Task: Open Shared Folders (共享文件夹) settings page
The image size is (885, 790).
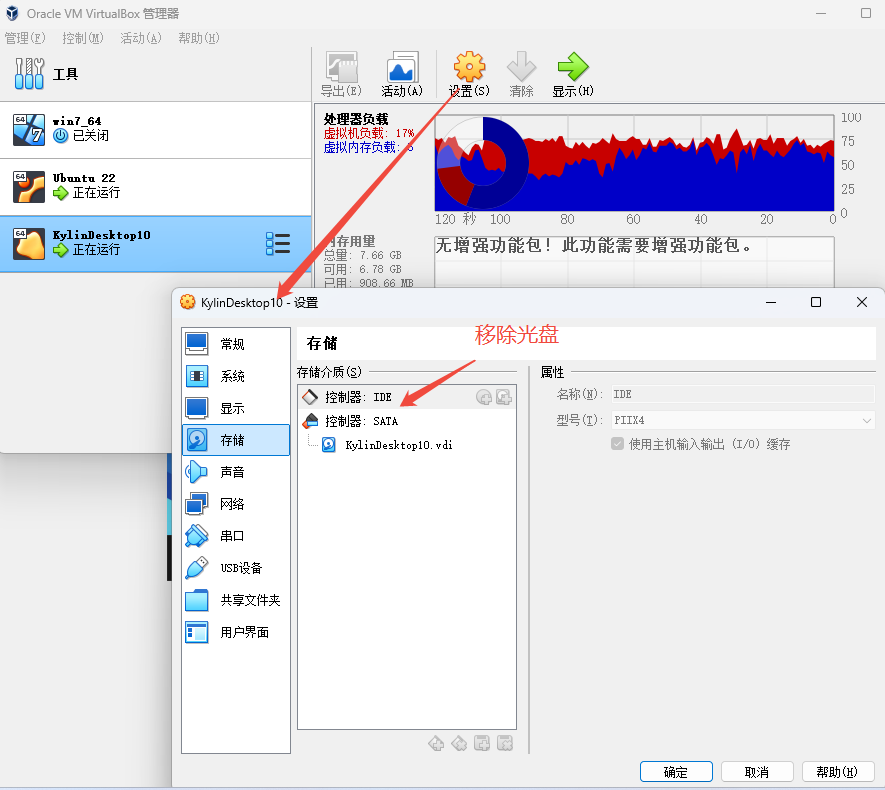Action: pyautogui.click(x=236, y=600)
